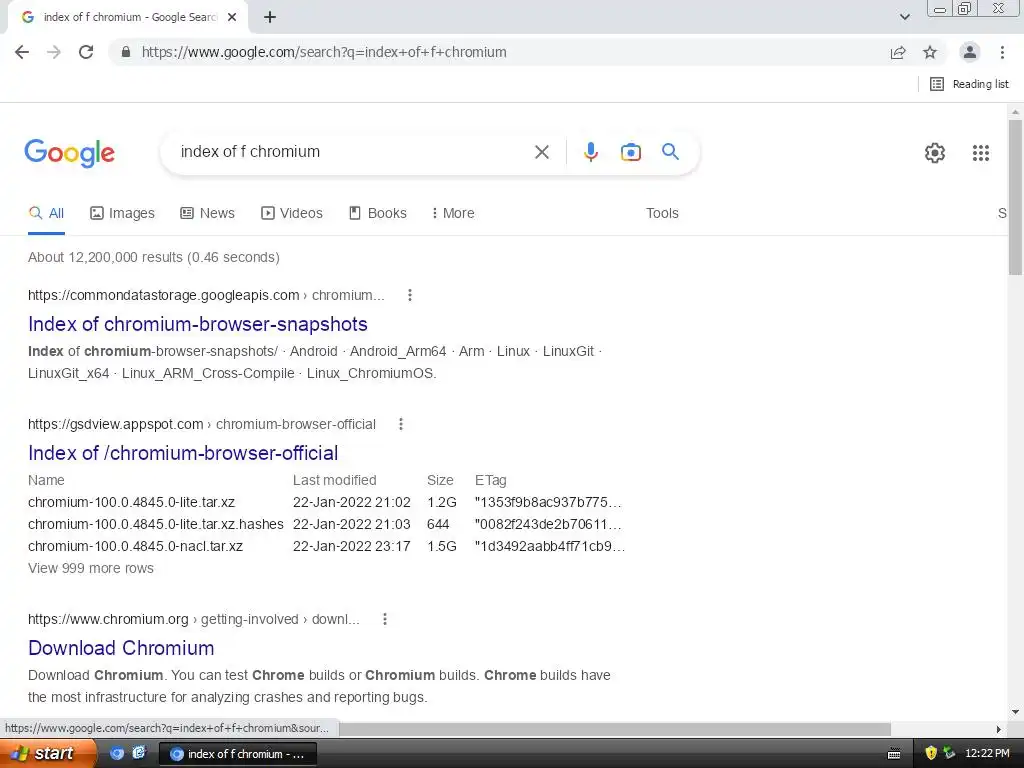Launch Internet Explorer quick launch icon
The height and width of the screenshot is (768, 1024).
(139, 753)
